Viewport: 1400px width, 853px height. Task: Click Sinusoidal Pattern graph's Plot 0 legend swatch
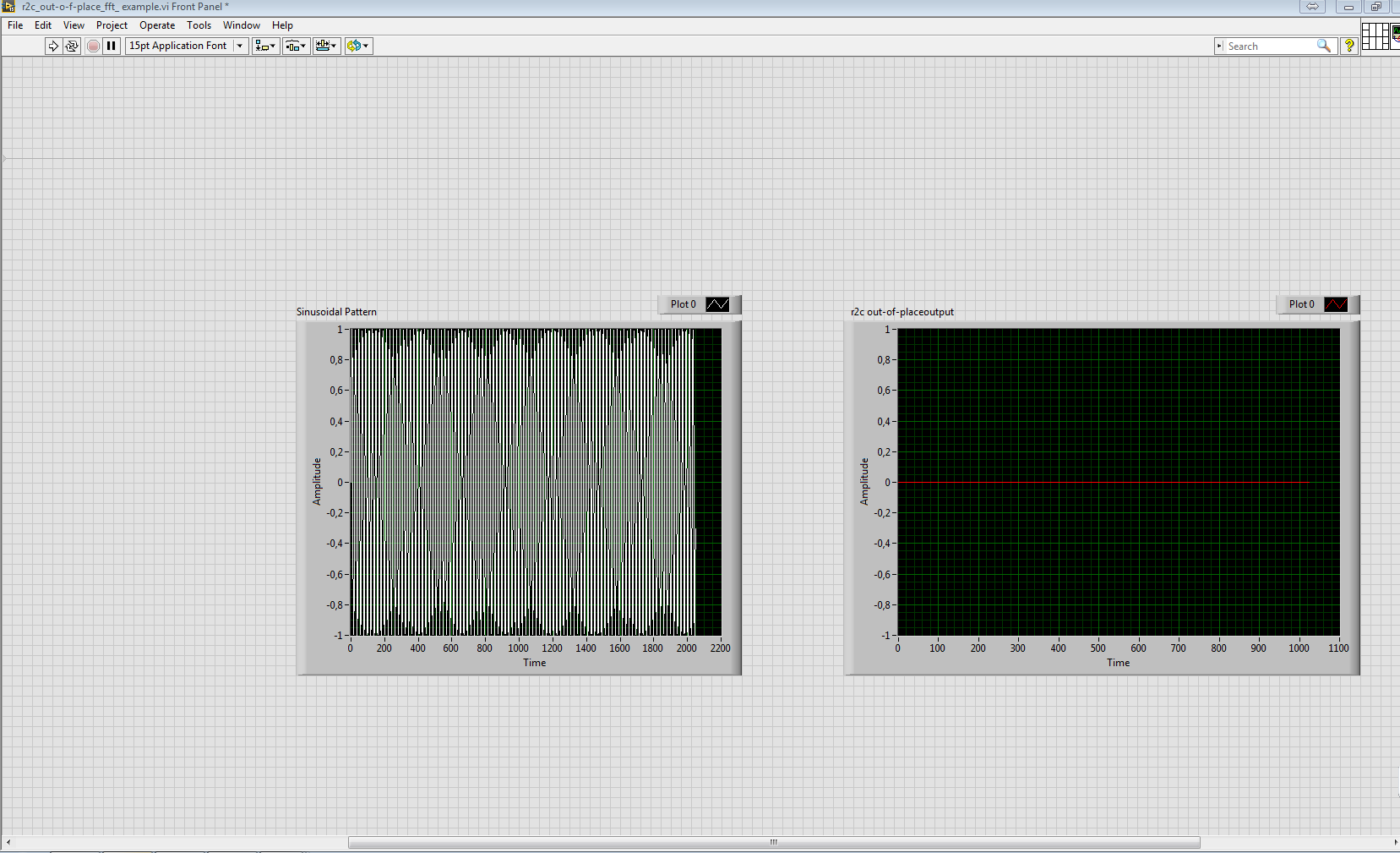click(x=717, y=304)
